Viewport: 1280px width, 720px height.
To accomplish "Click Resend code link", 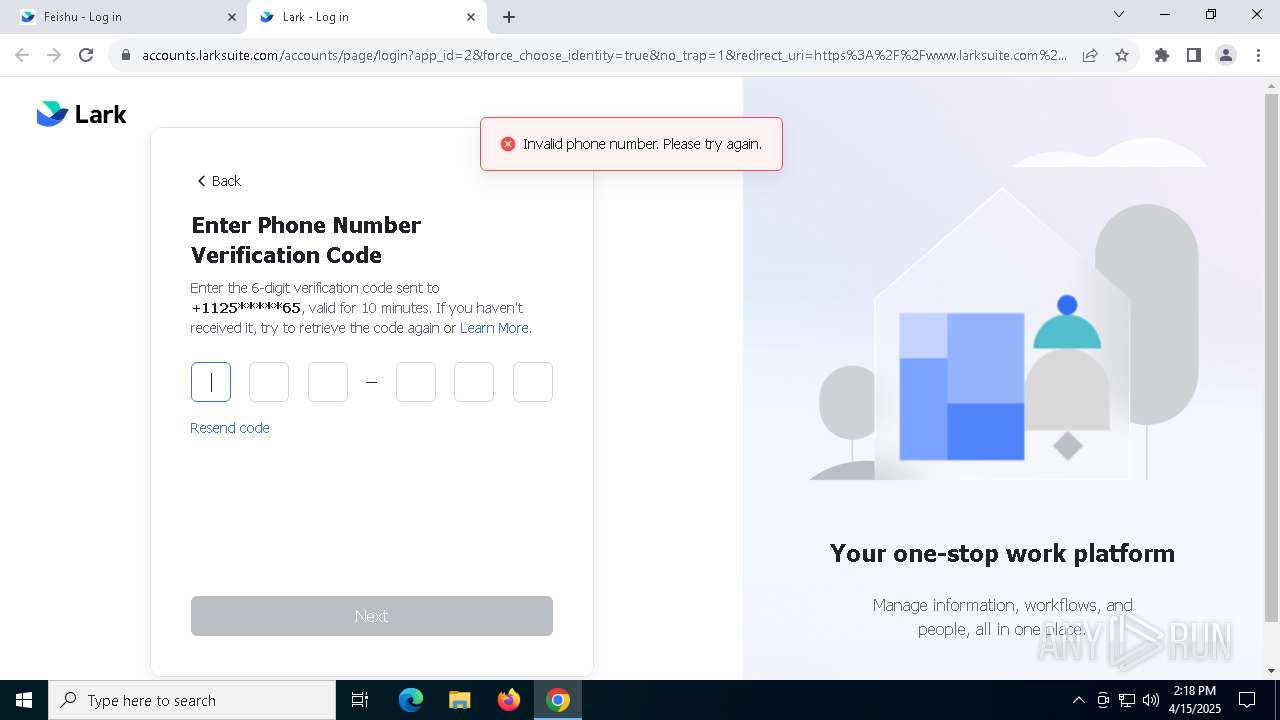I will point(230,428).
